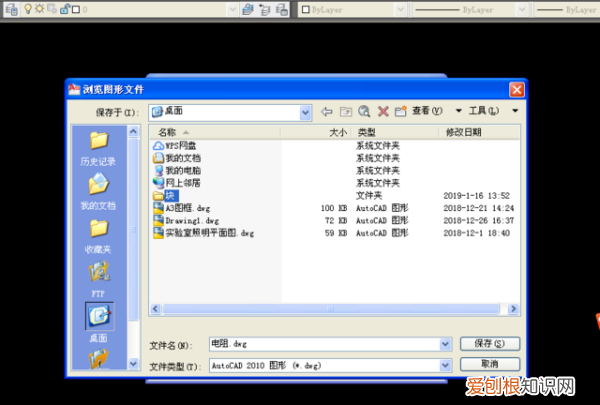The width and height of the screenshot is (600, 405).
Task: Expand the arrow next to 工具(L)
Action: pyautogui.click(x=515, y=111)
